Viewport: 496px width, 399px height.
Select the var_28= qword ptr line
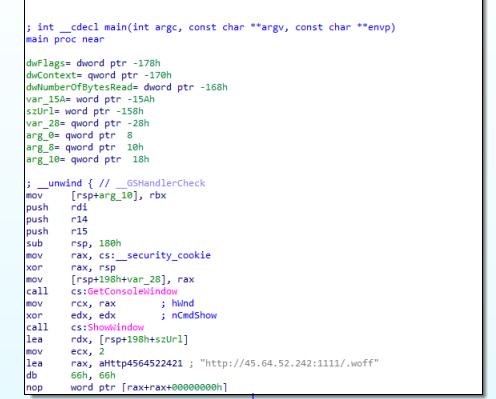click(x=88, y=123)
